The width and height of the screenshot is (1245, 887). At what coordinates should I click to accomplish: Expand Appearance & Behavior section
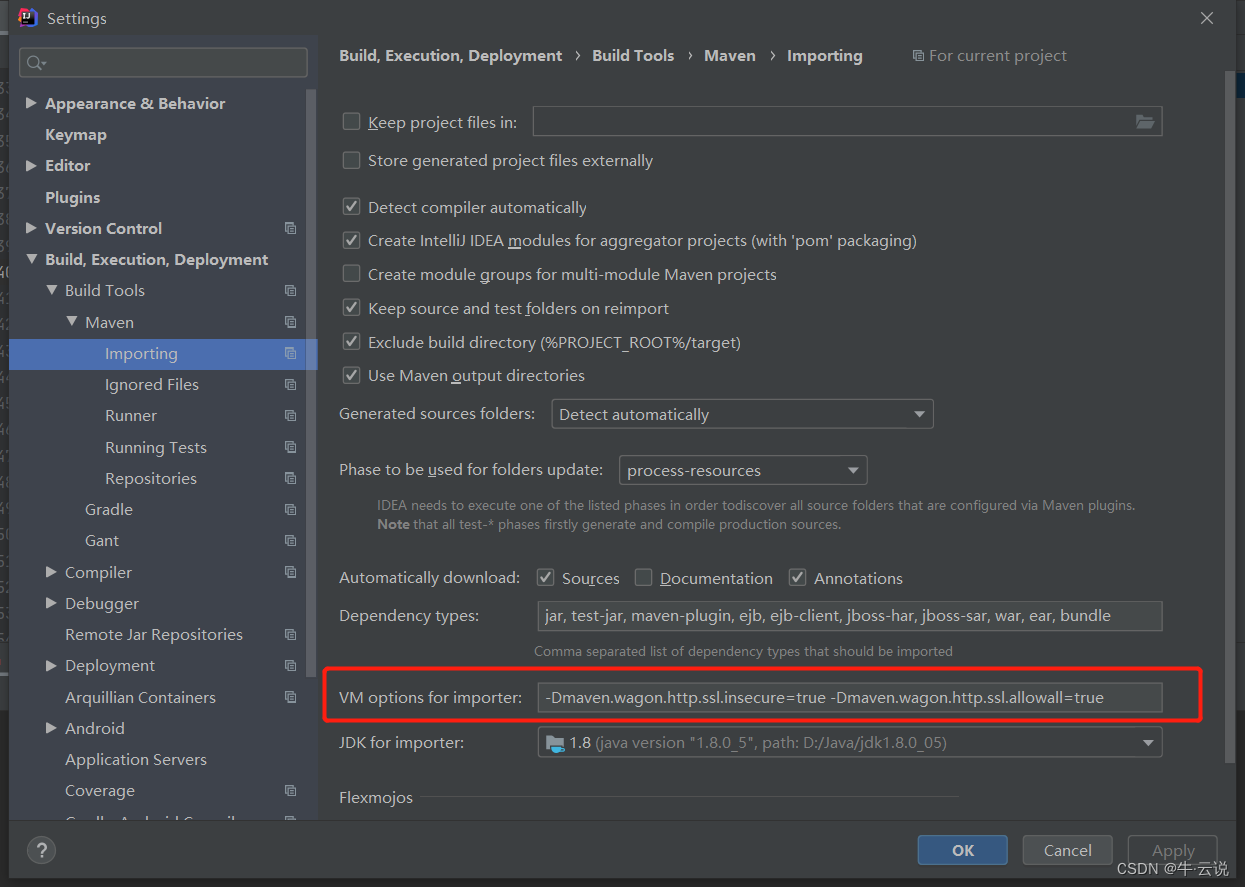31,103
